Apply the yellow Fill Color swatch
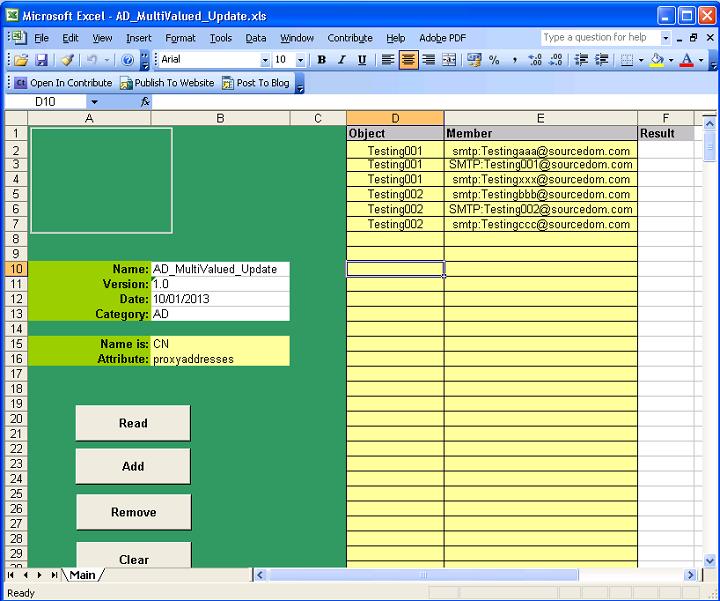 (656, 60)
